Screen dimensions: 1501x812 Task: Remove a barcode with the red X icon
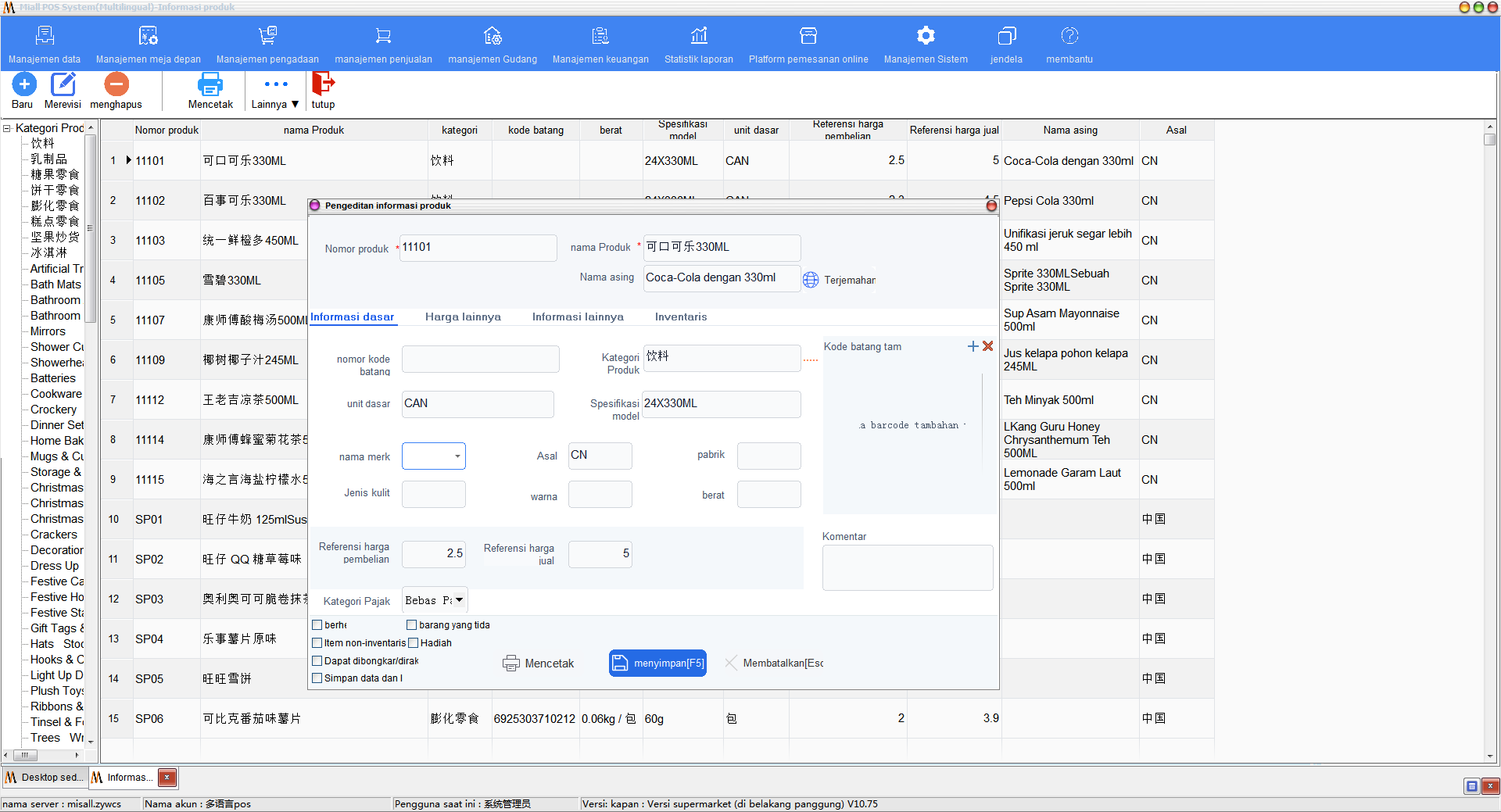pyautogui.click(x=988, y=346)
